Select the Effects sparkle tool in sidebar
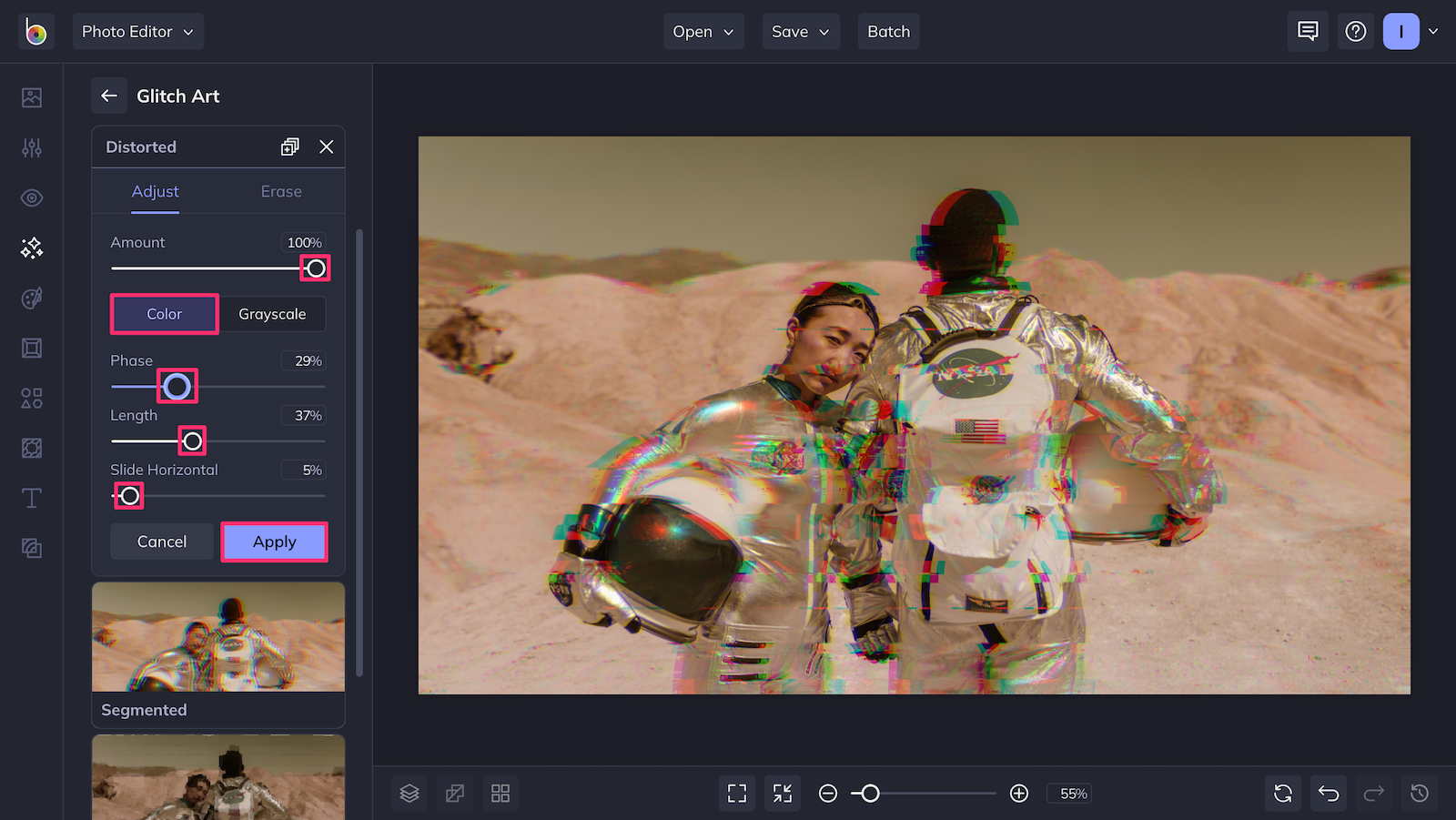The height and width of the screenshot is (820, 1456). [31, 248]
